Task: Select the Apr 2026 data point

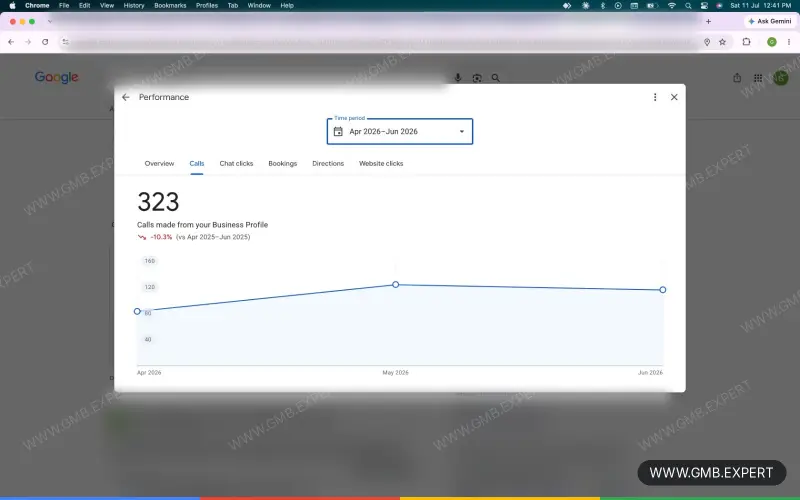Action: click(137, 311)
